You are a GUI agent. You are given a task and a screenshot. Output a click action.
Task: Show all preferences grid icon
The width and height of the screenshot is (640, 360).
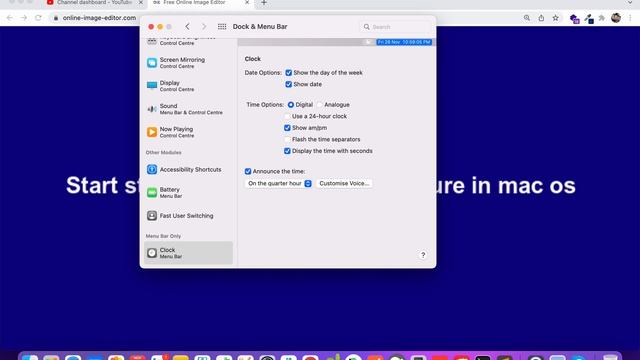pyautogui.click(x=222, y=27)
